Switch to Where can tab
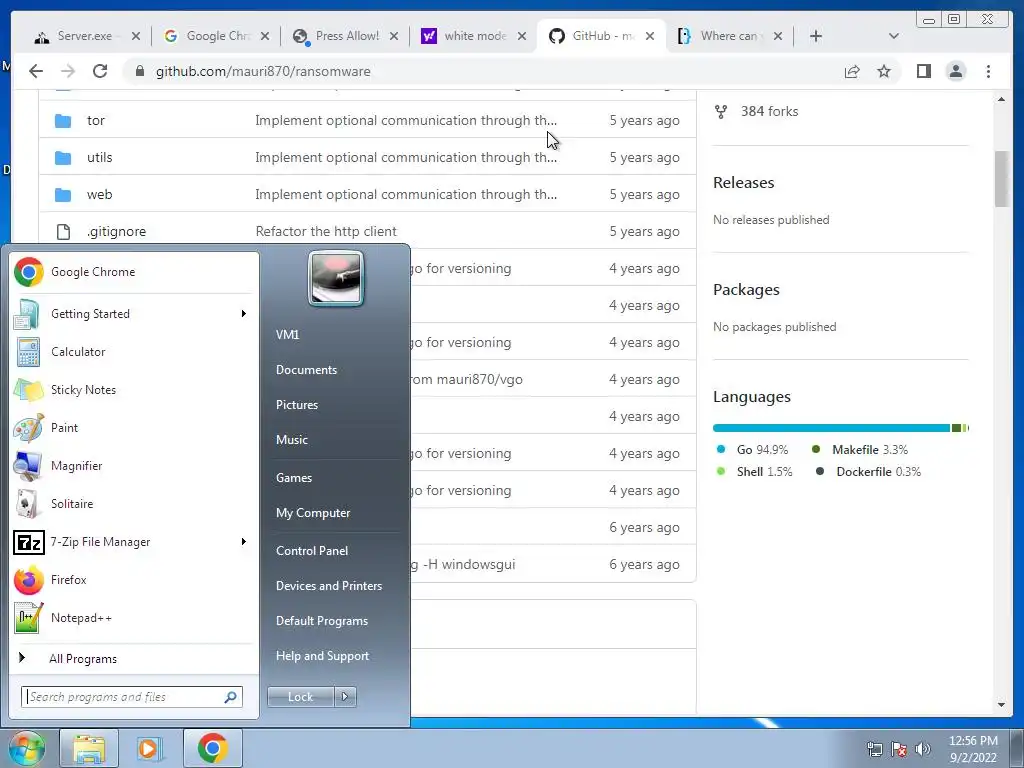 coord(728,36)
